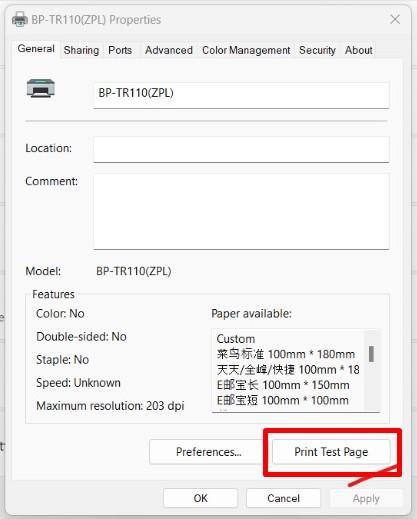Click the large printer icon beside name field
Screen dimensions: 417x519
(41, 89)
